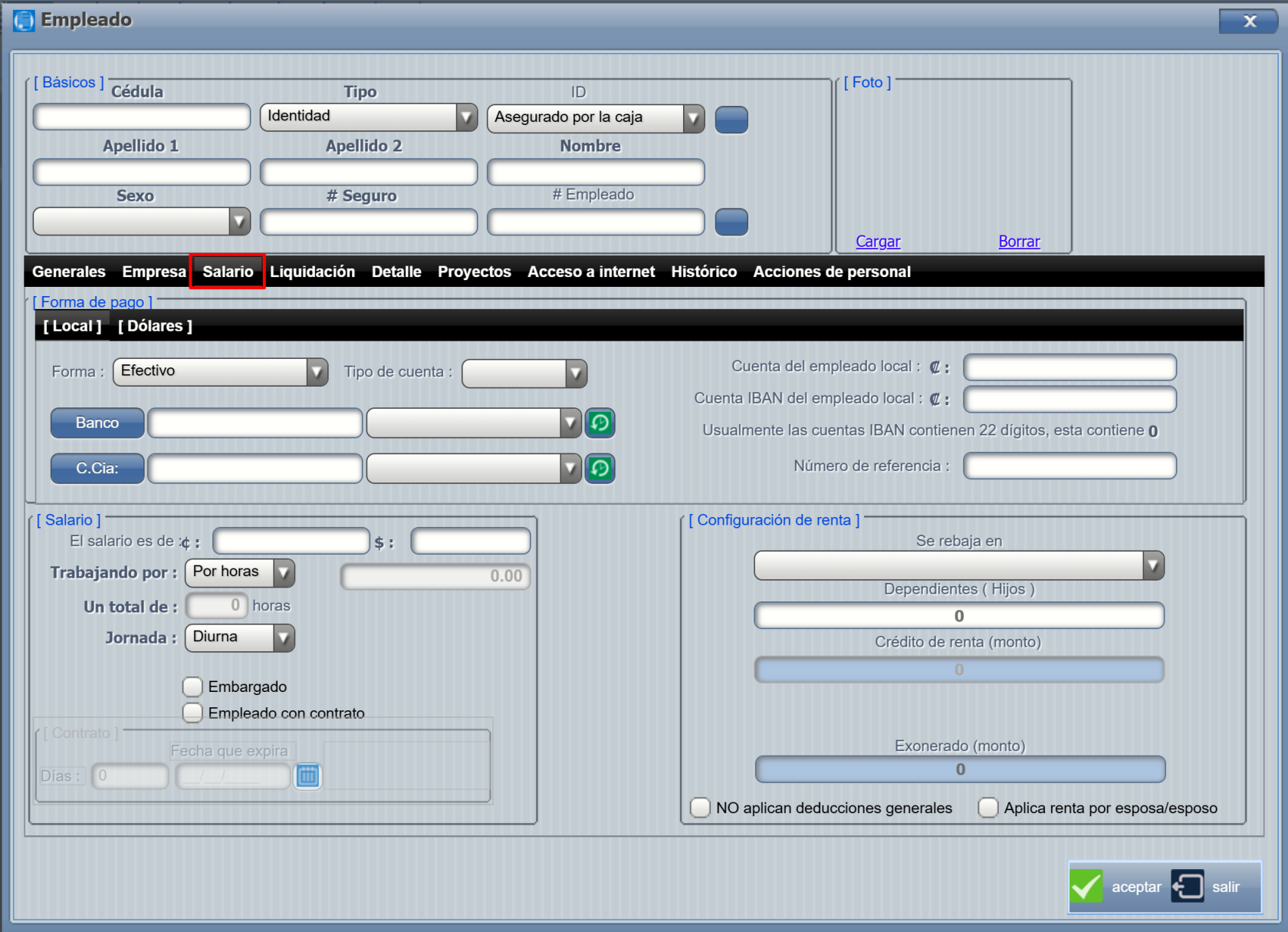Open the Histórico tab
This screenshot has height=932, width=1288.
pos(704,272)
